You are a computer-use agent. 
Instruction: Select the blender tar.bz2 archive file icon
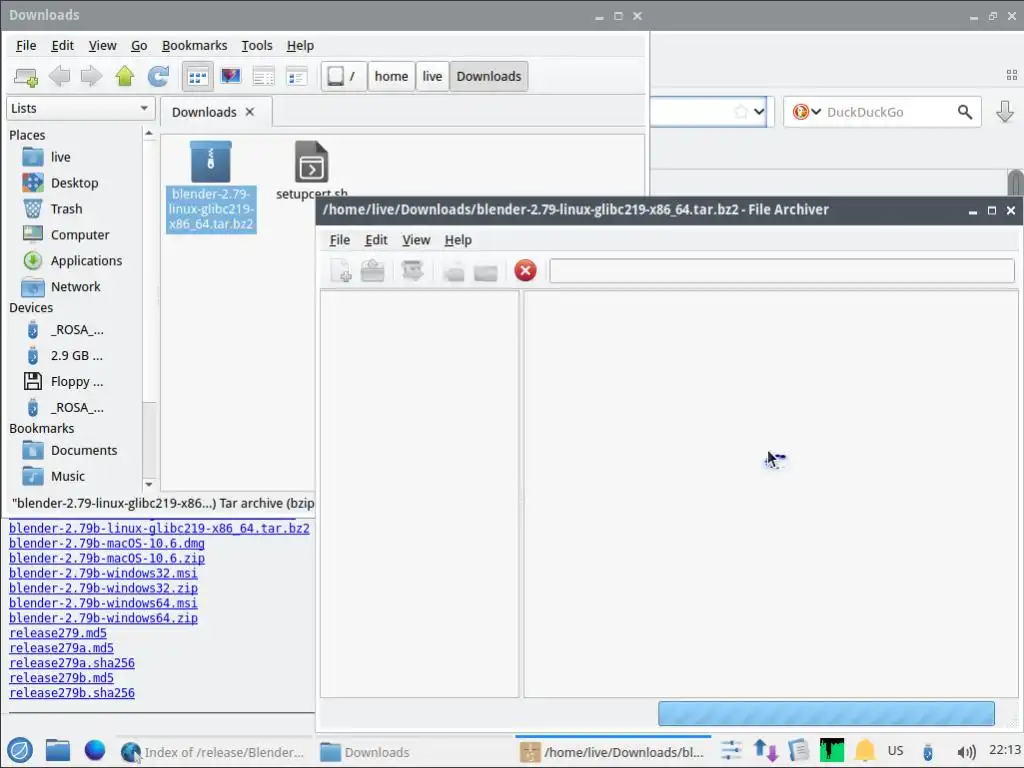pos(210,161)
